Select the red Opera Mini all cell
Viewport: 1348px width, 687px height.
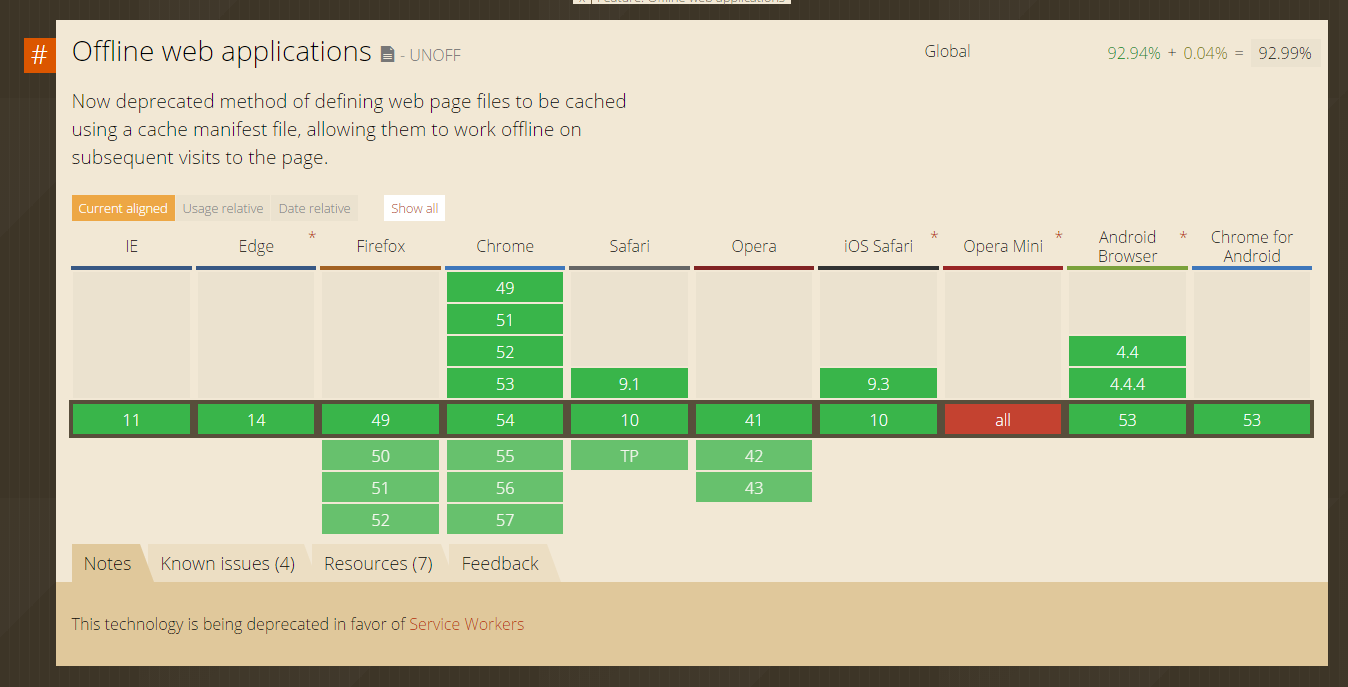click(x=1003, y=420)
